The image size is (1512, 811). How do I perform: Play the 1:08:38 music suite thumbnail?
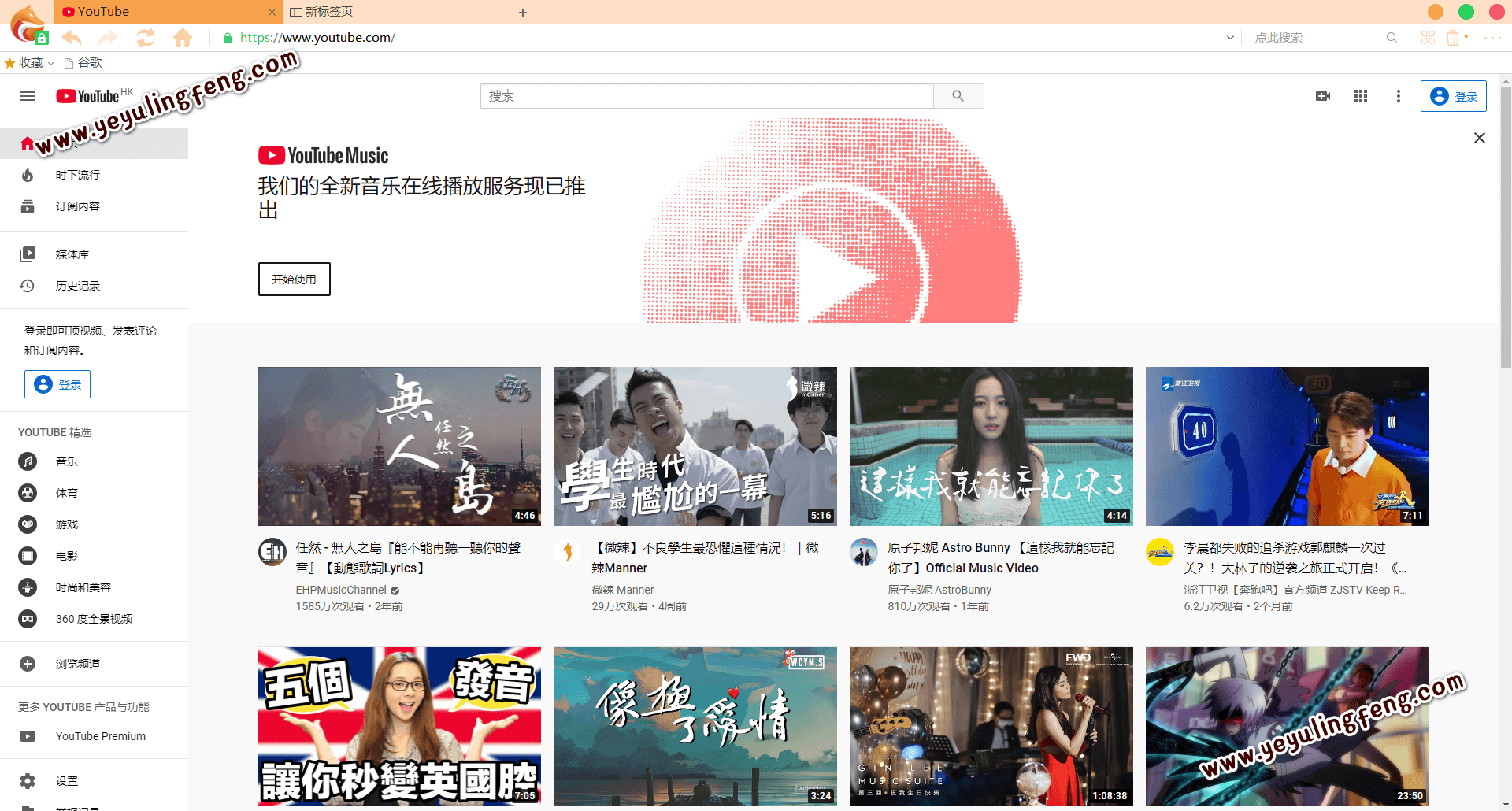(991, 727)
